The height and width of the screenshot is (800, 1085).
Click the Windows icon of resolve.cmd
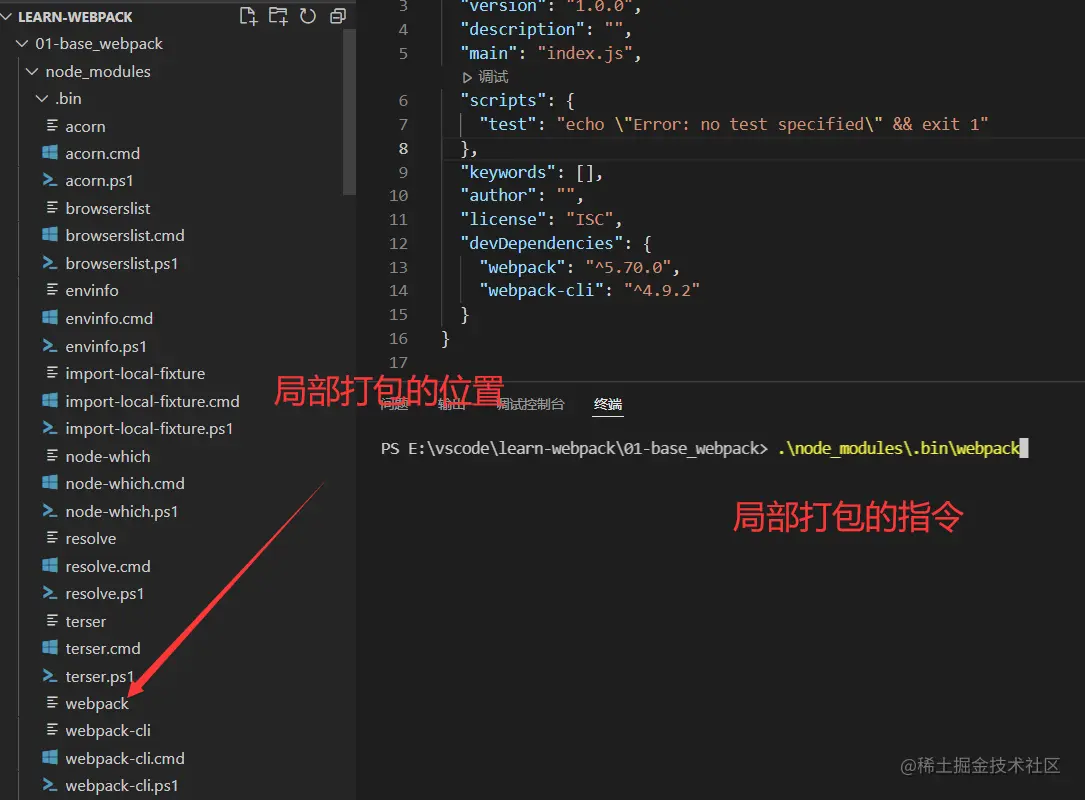coord(50,565)
